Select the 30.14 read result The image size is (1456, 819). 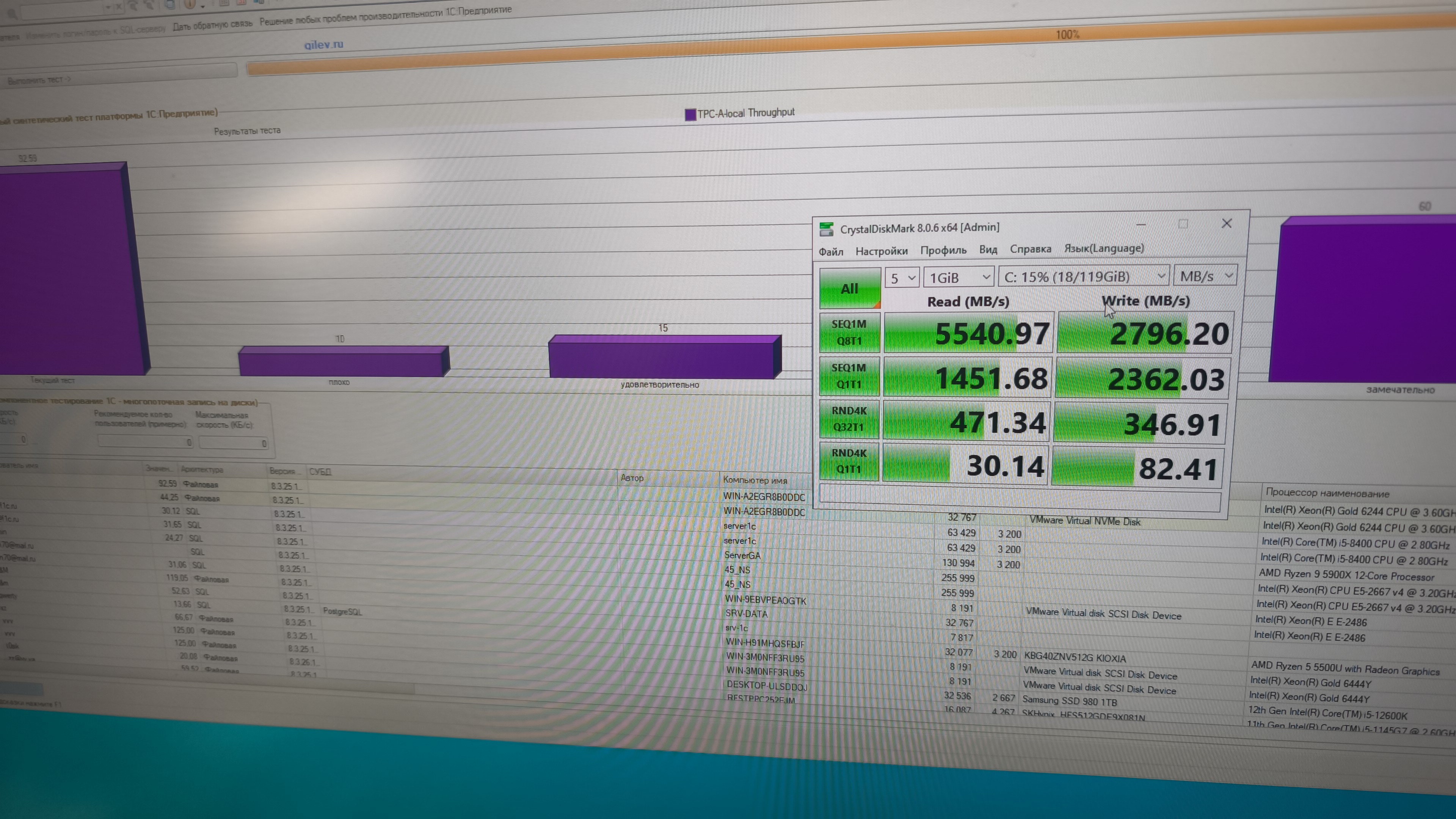pos(966,464)
